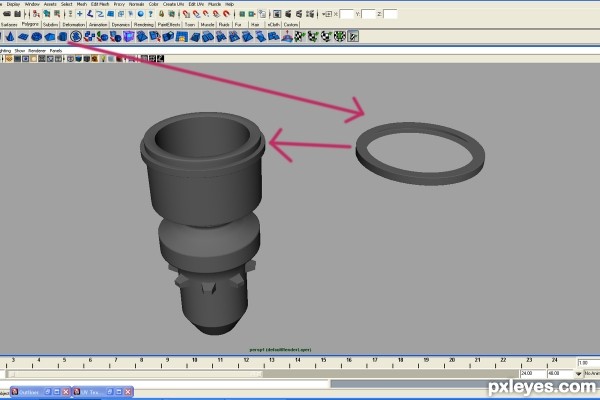The image size is (600, 400).
Task: Click the range slider bar below timeline
Action: [135, 374]
